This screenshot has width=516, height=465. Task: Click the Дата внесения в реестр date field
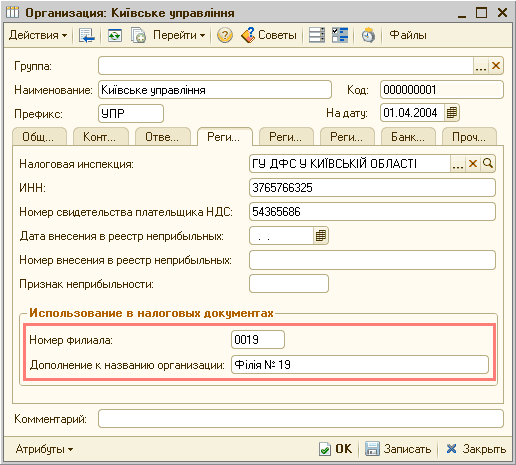[281, 236]
